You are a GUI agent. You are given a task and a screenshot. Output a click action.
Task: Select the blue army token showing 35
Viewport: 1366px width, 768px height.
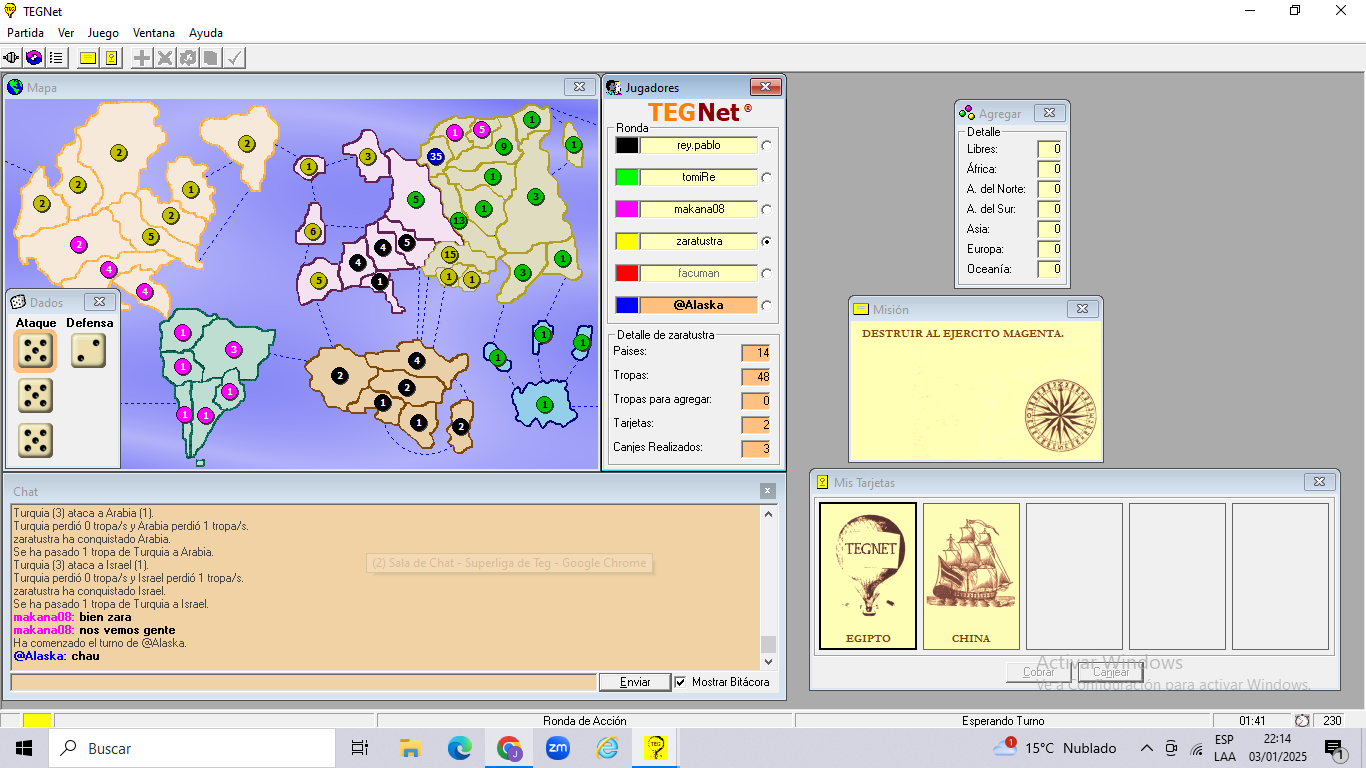point(435,156)
